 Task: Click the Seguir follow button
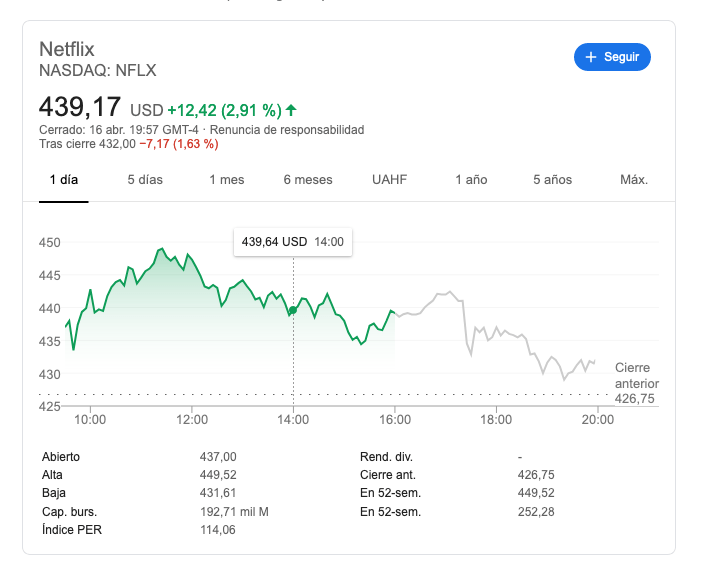(612, 57)
